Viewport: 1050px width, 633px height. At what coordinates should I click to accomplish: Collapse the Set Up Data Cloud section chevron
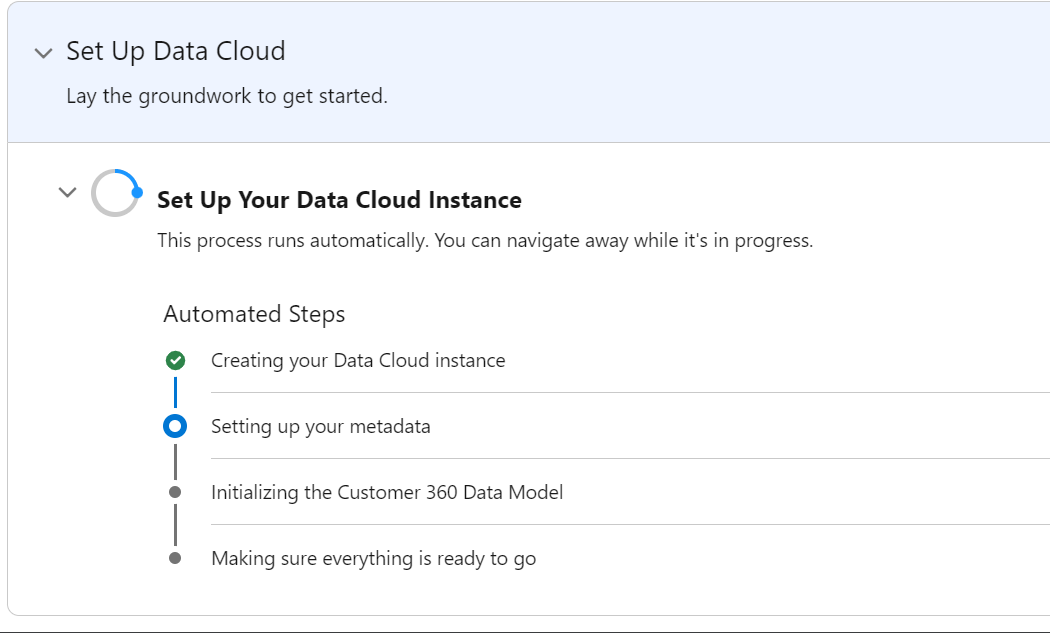click(43, 53)
